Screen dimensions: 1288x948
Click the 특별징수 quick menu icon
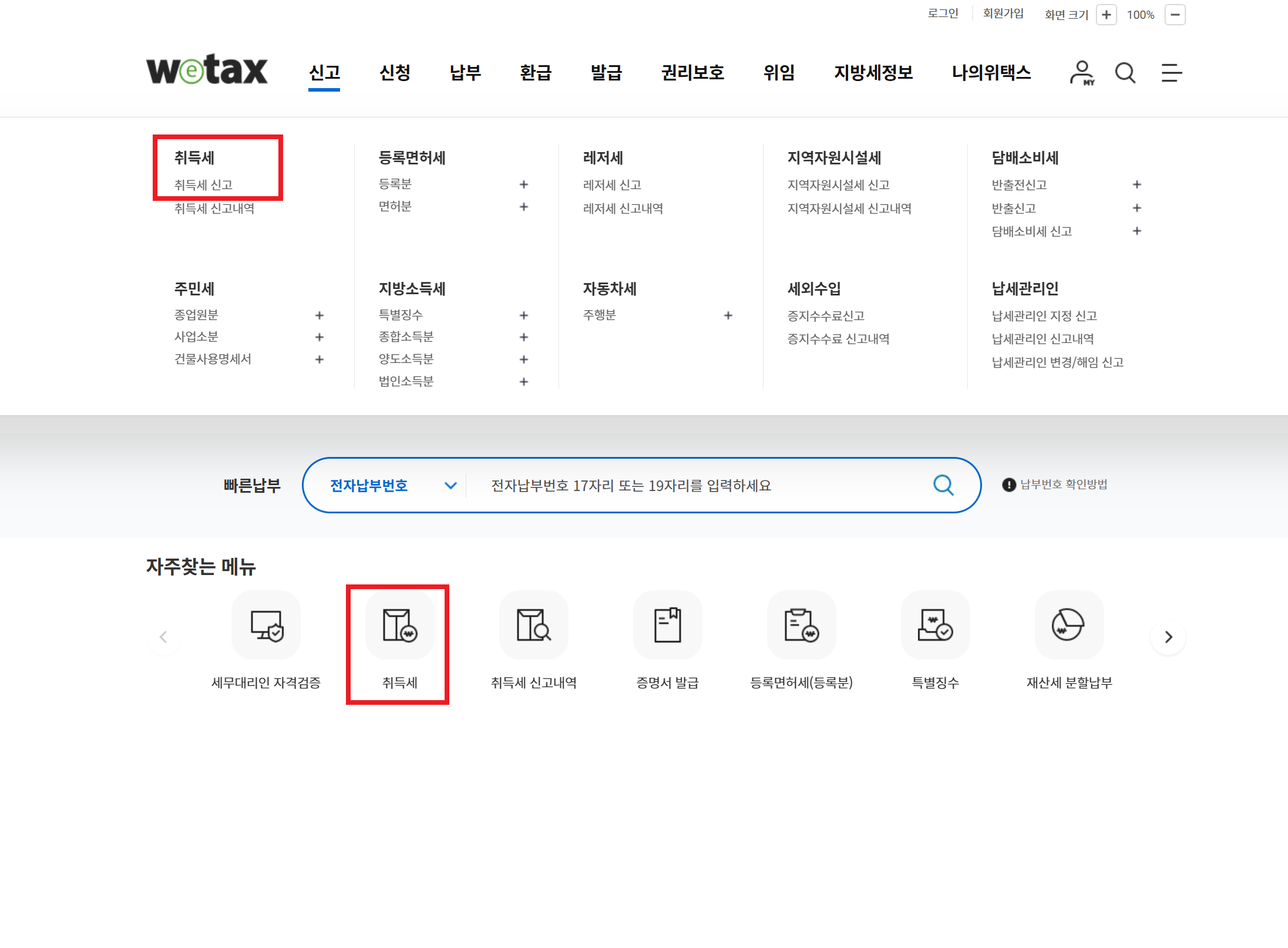935,625
